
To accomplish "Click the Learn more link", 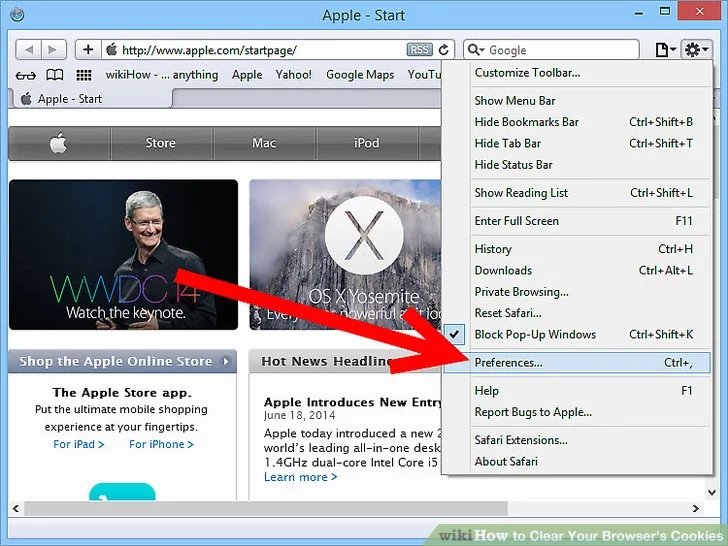I will coord(300,477).
